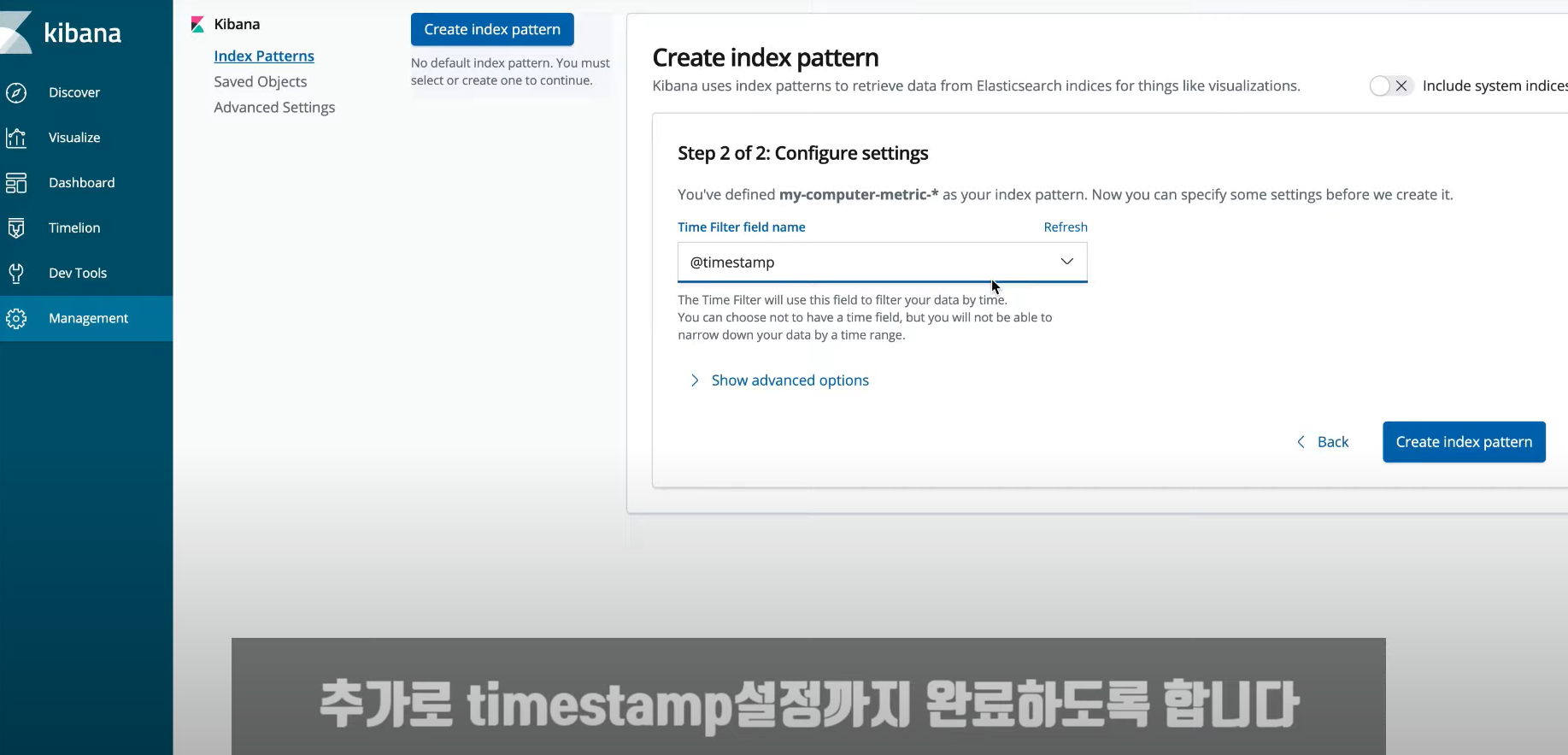Expand Show advanced options
The image size is (1568, 755).
pos(779,380)
